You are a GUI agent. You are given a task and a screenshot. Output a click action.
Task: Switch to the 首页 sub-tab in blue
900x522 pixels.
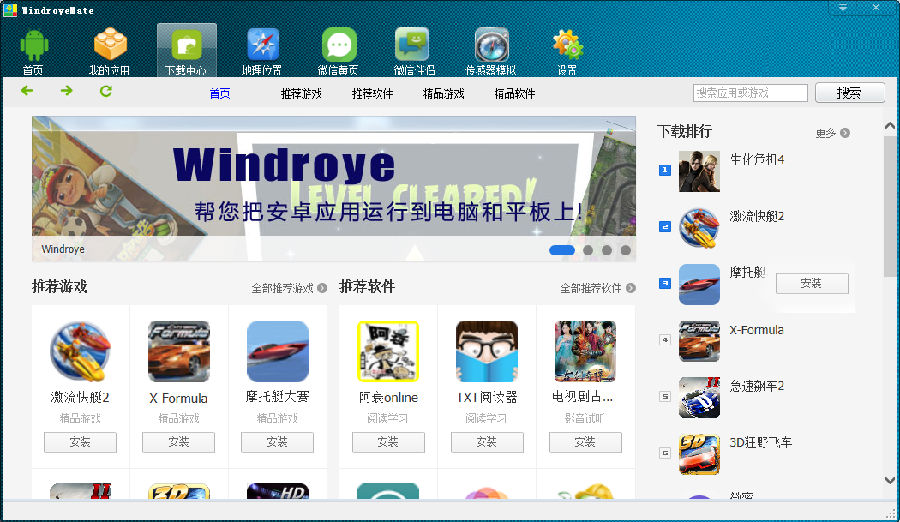coord(220,94)
